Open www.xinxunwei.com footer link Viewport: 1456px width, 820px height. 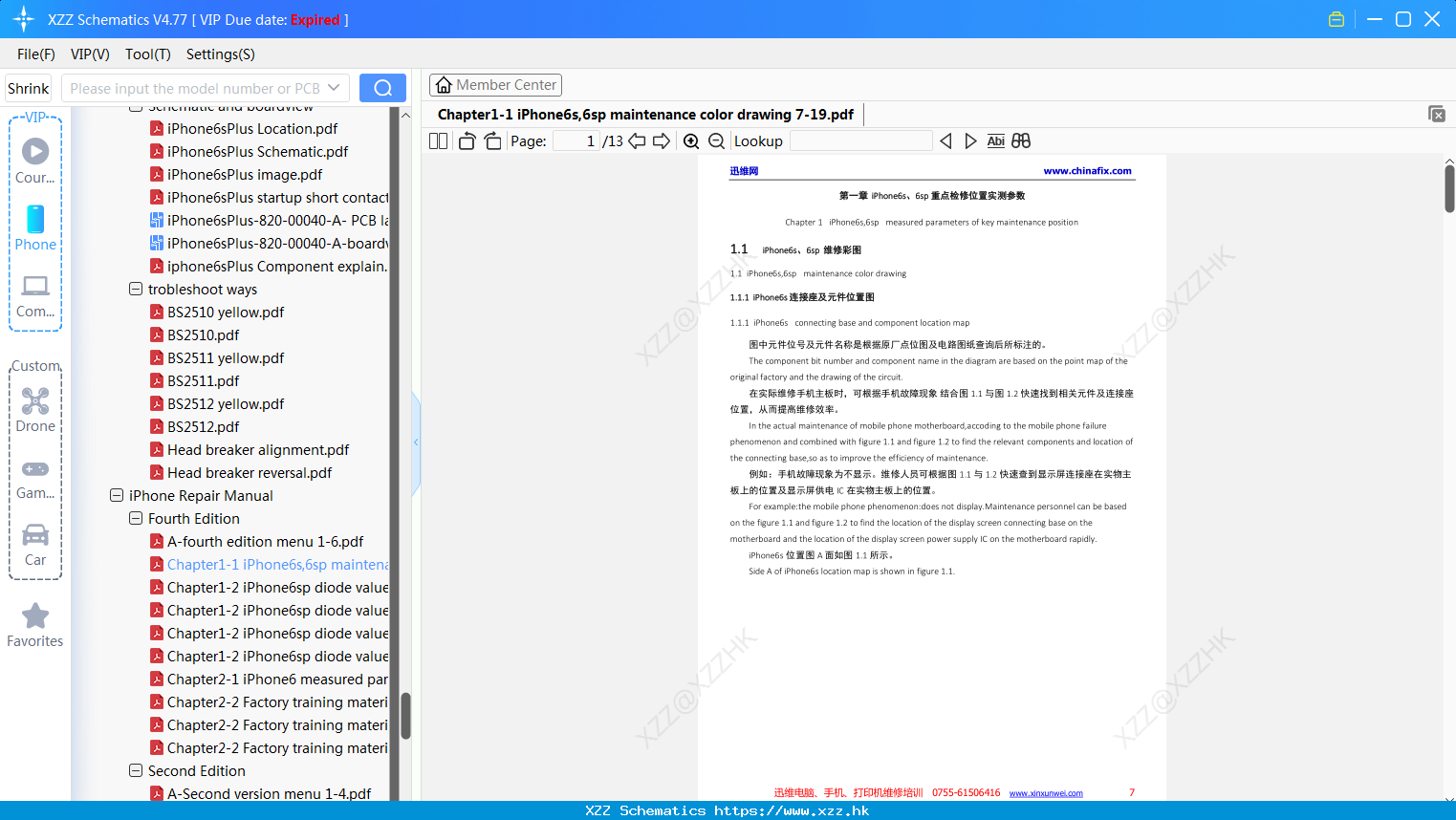click(x=1046, y=793)
